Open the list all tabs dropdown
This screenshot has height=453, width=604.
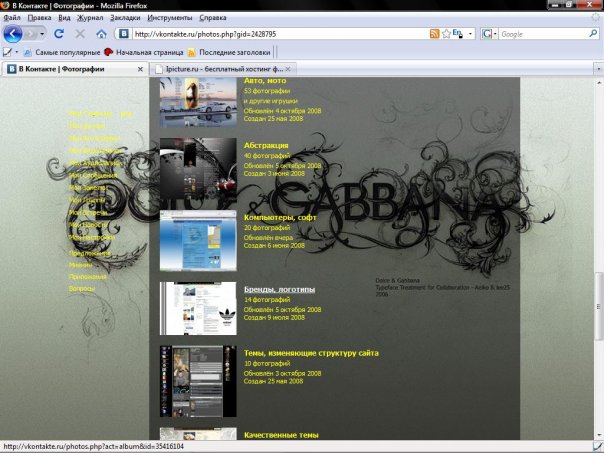[x=599, y=69]
